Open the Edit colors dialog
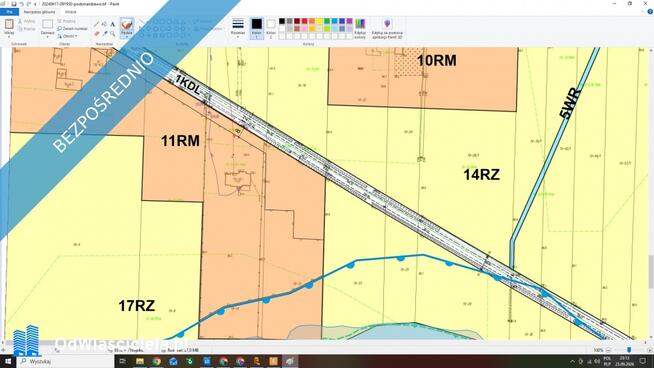The image size is (654, 368). [x=360, y=29]
